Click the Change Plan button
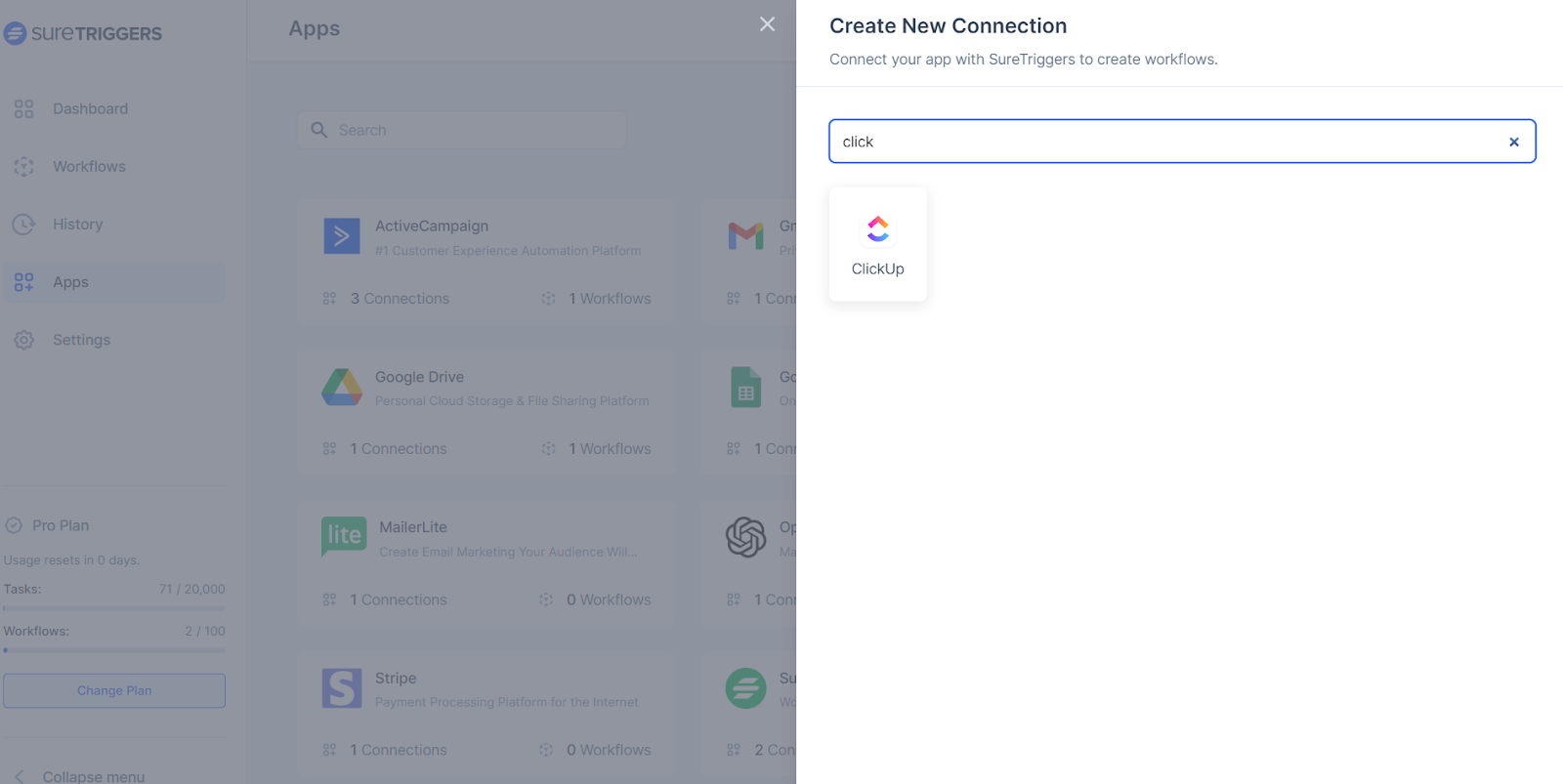Viewport: 1563px width, 784px height. coord(114,690)
